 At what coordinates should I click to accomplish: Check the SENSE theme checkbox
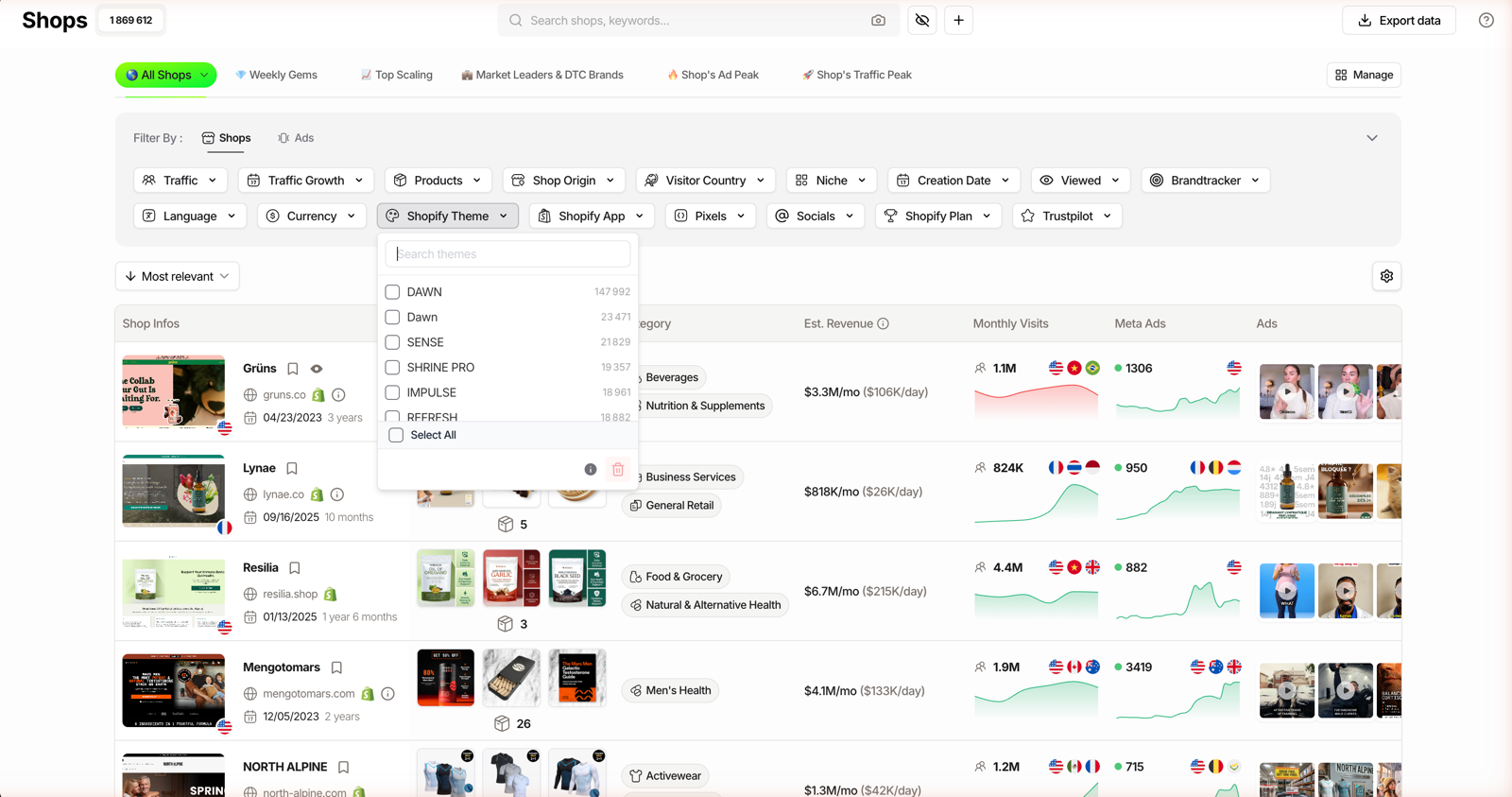pyautogui.click(x=392, y=342)
